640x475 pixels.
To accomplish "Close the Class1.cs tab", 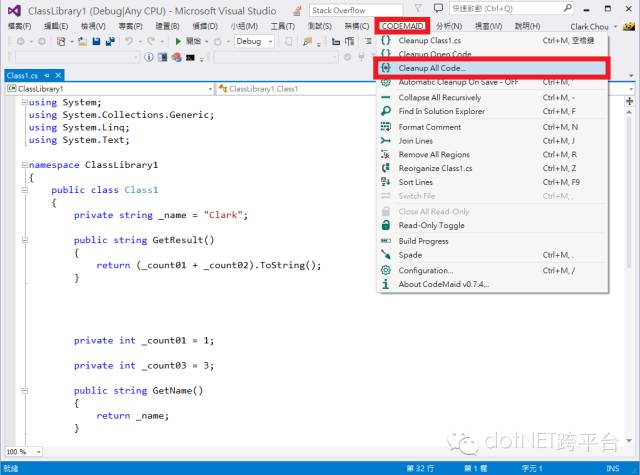I will [x=58, y=75].
